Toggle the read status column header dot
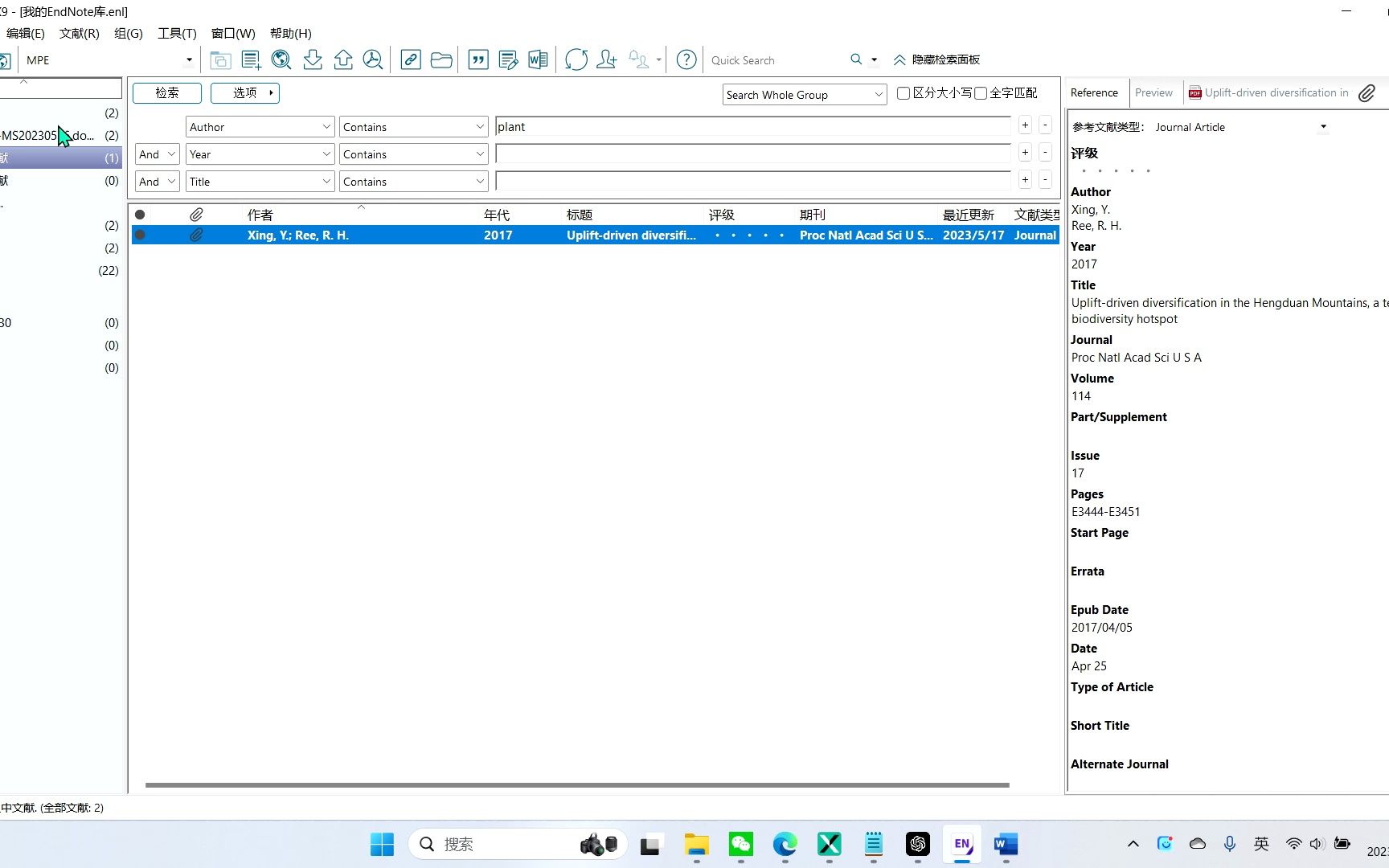This screenshot has height=868, width=1389. point(140,215)
